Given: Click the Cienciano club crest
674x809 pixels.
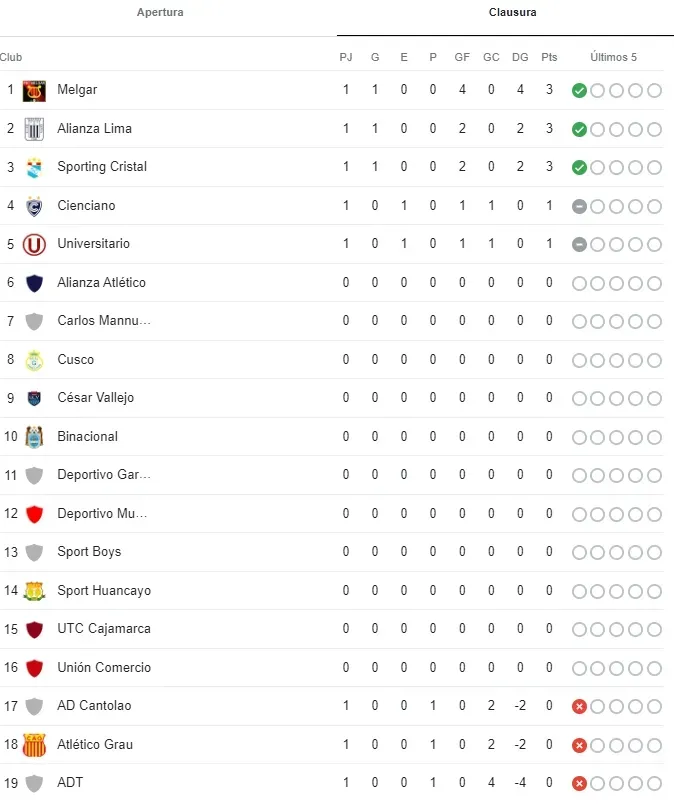Looking at the screenshot, I should [34, 206].
